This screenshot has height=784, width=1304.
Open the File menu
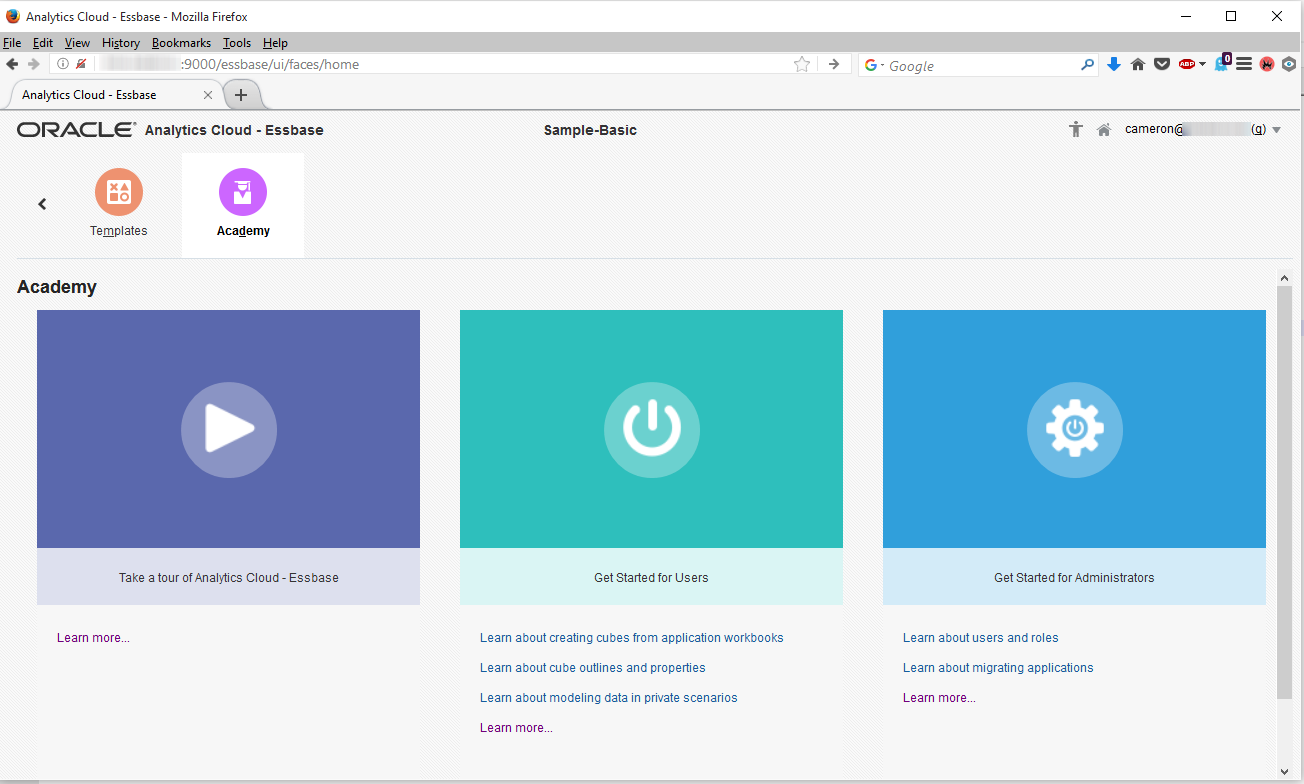pyautogui.click(x=12, y=43)
